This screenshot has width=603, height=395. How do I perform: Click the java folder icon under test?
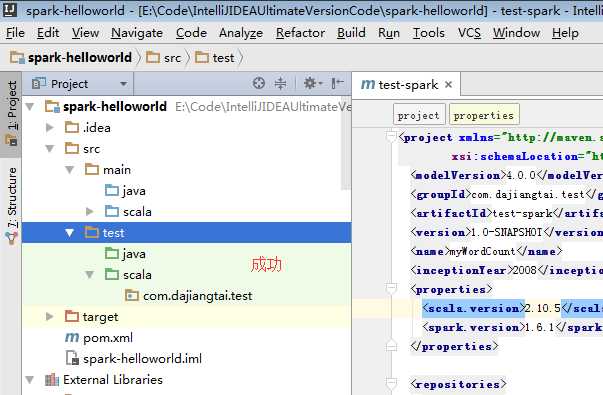pyautogui.click(x=112, y=253)
